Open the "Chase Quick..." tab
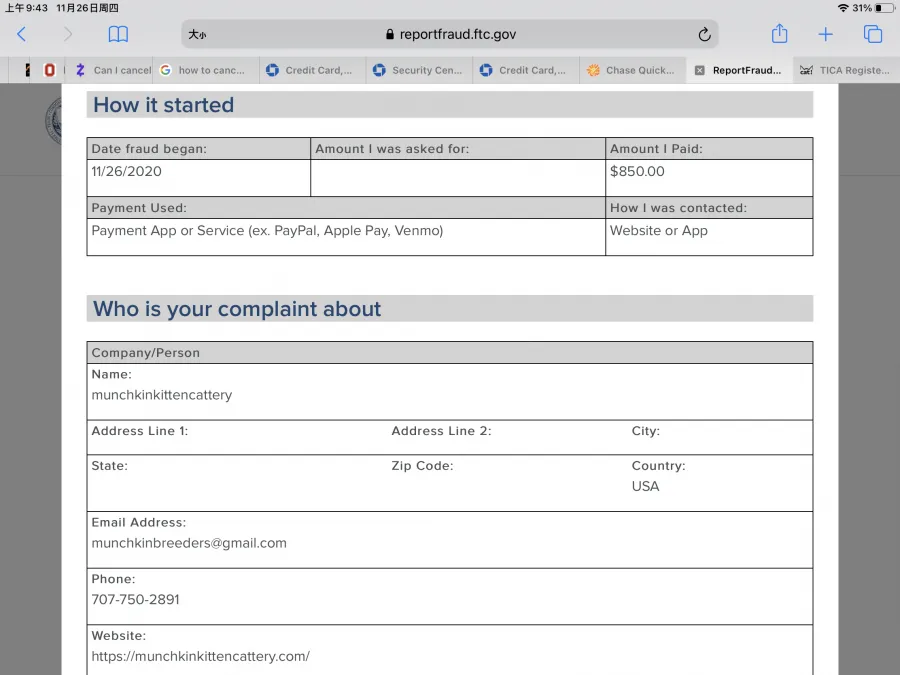 631,70
